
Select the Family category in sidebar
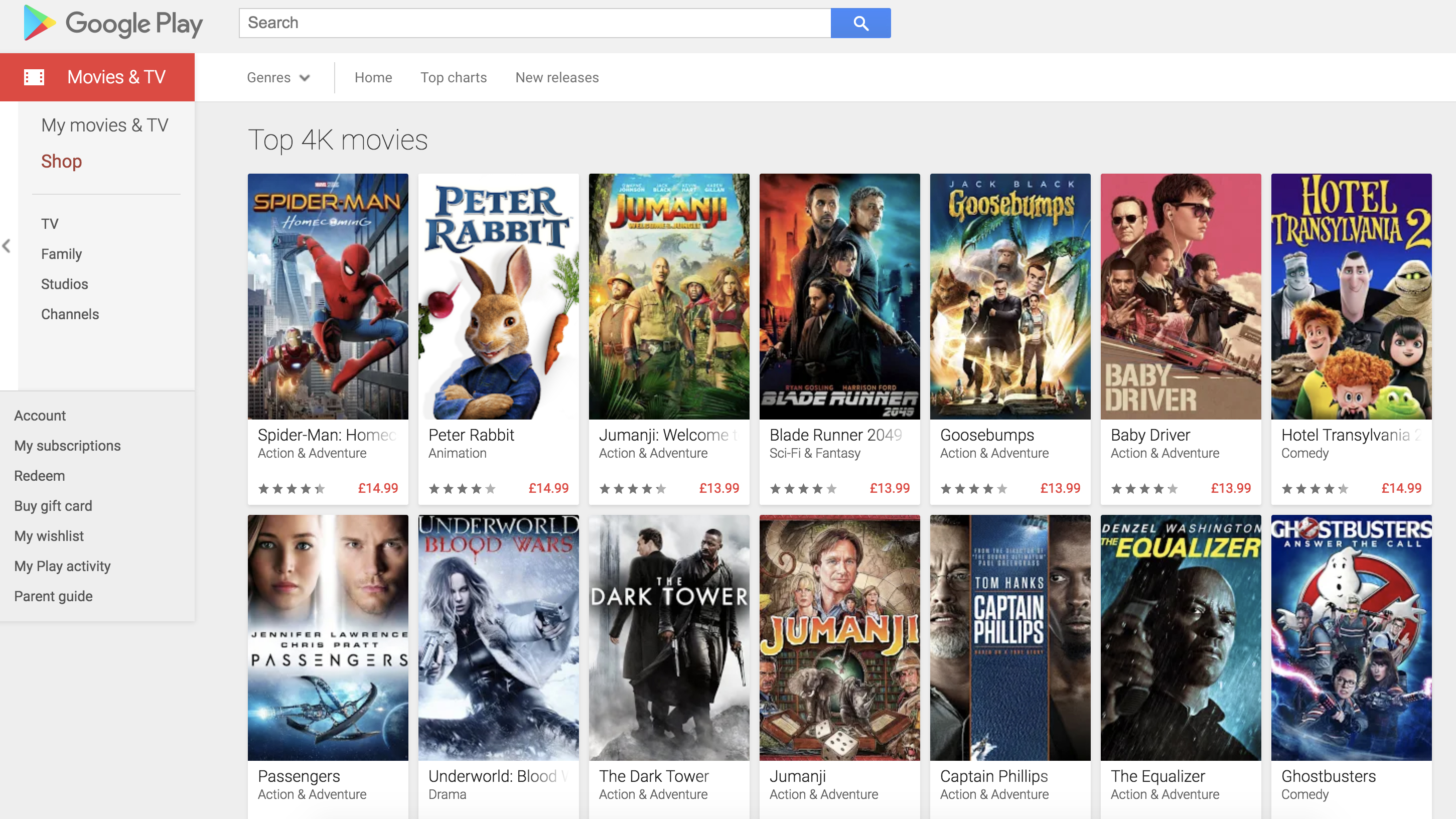(x=61, y=254)
